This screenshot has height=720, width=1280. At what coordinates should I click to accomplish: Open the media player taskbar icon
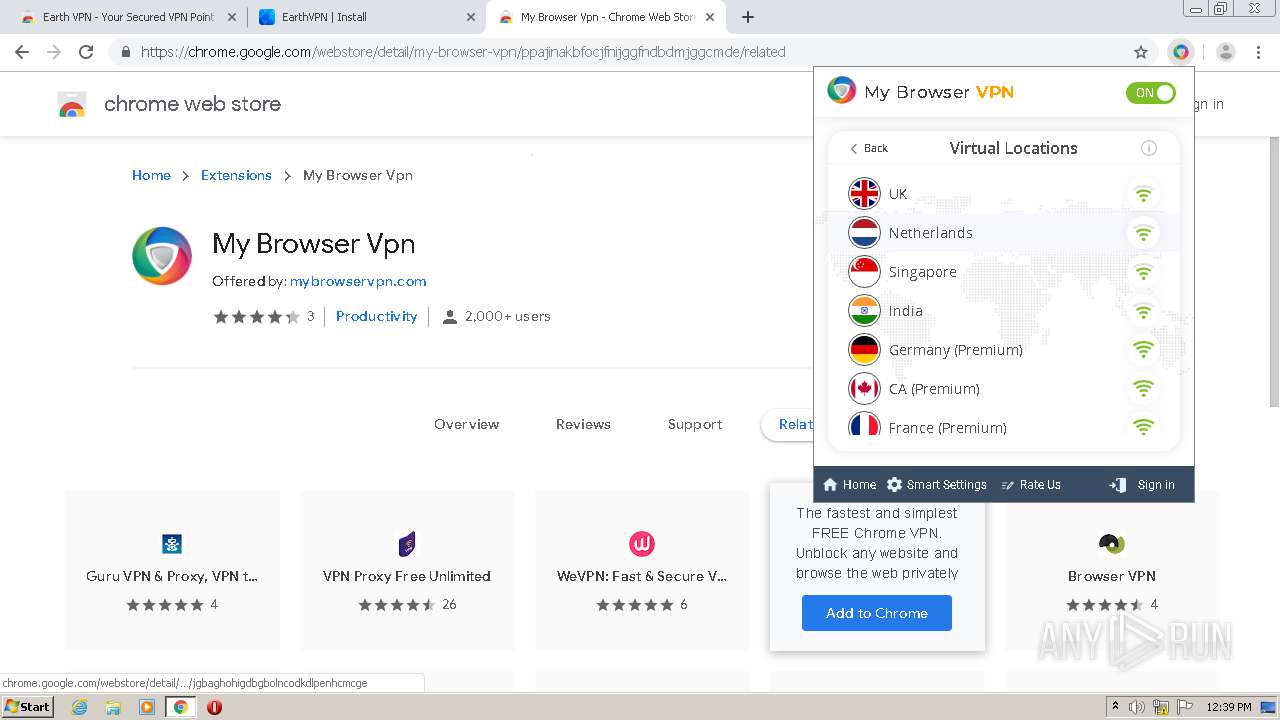(147, 707)
